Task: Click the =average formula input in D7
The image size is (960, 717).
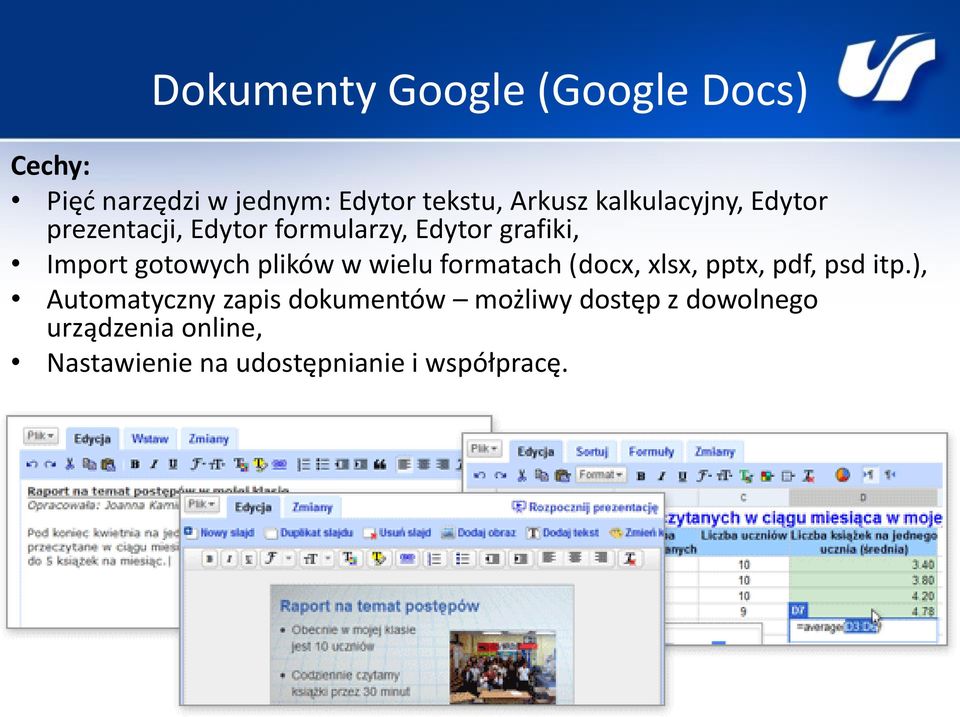Action: [863, 630]
